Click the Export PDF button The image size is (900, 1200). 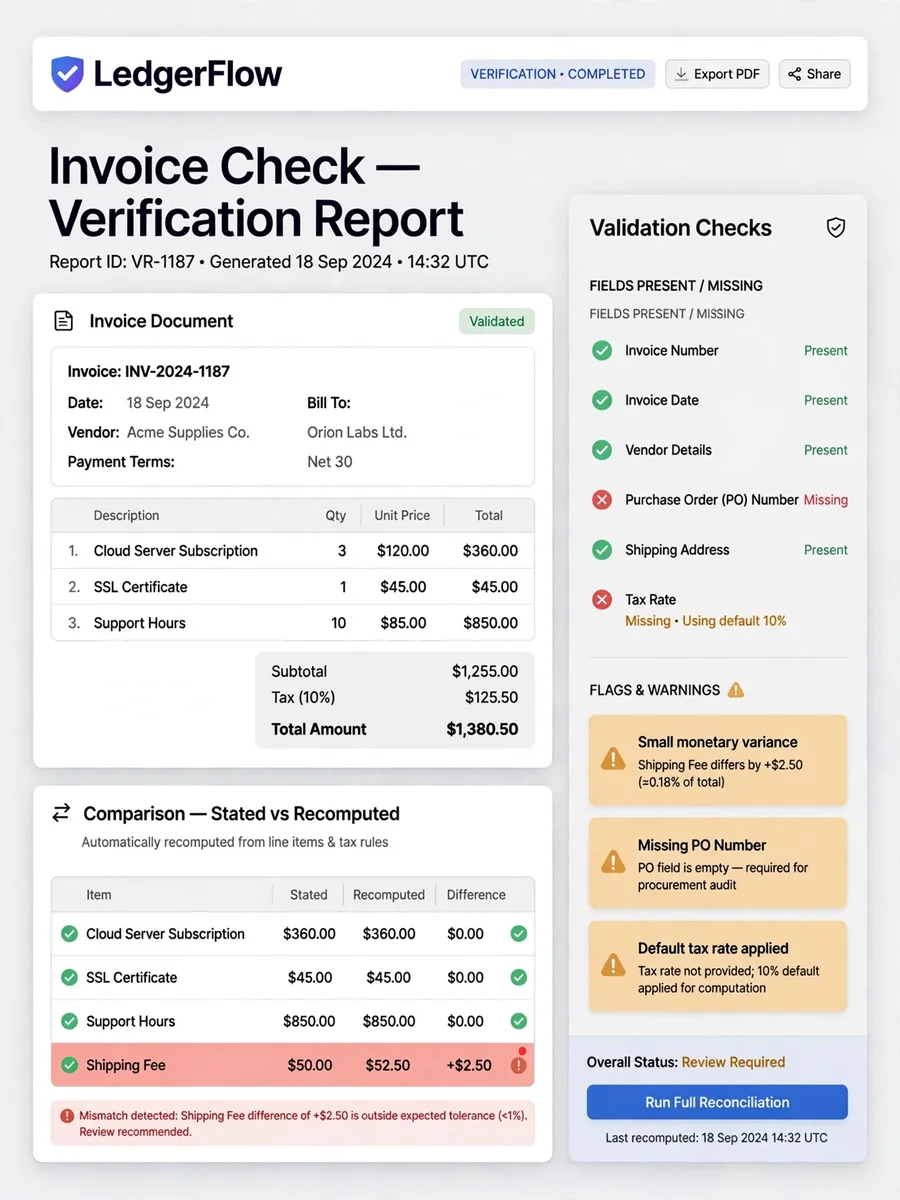pos(717,74)
